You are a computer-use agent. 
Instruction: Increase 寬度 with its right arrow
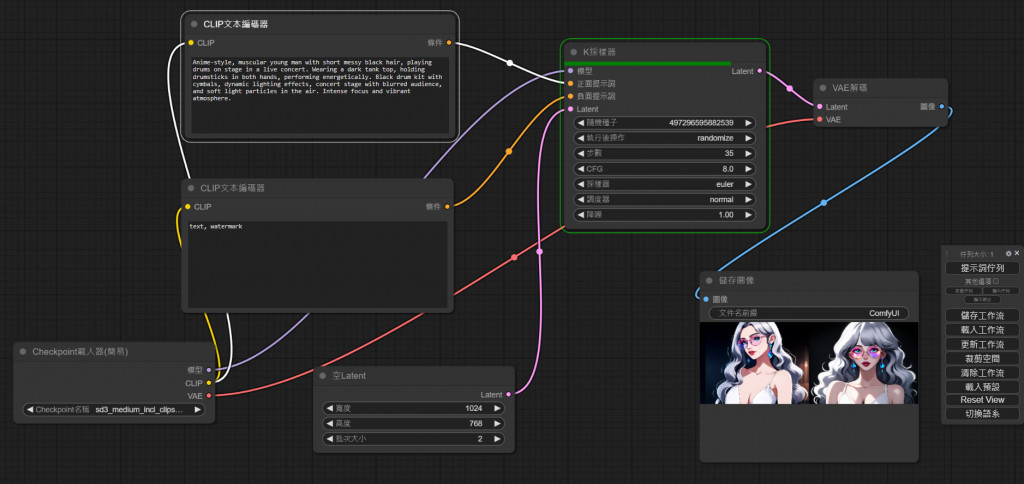498,408
